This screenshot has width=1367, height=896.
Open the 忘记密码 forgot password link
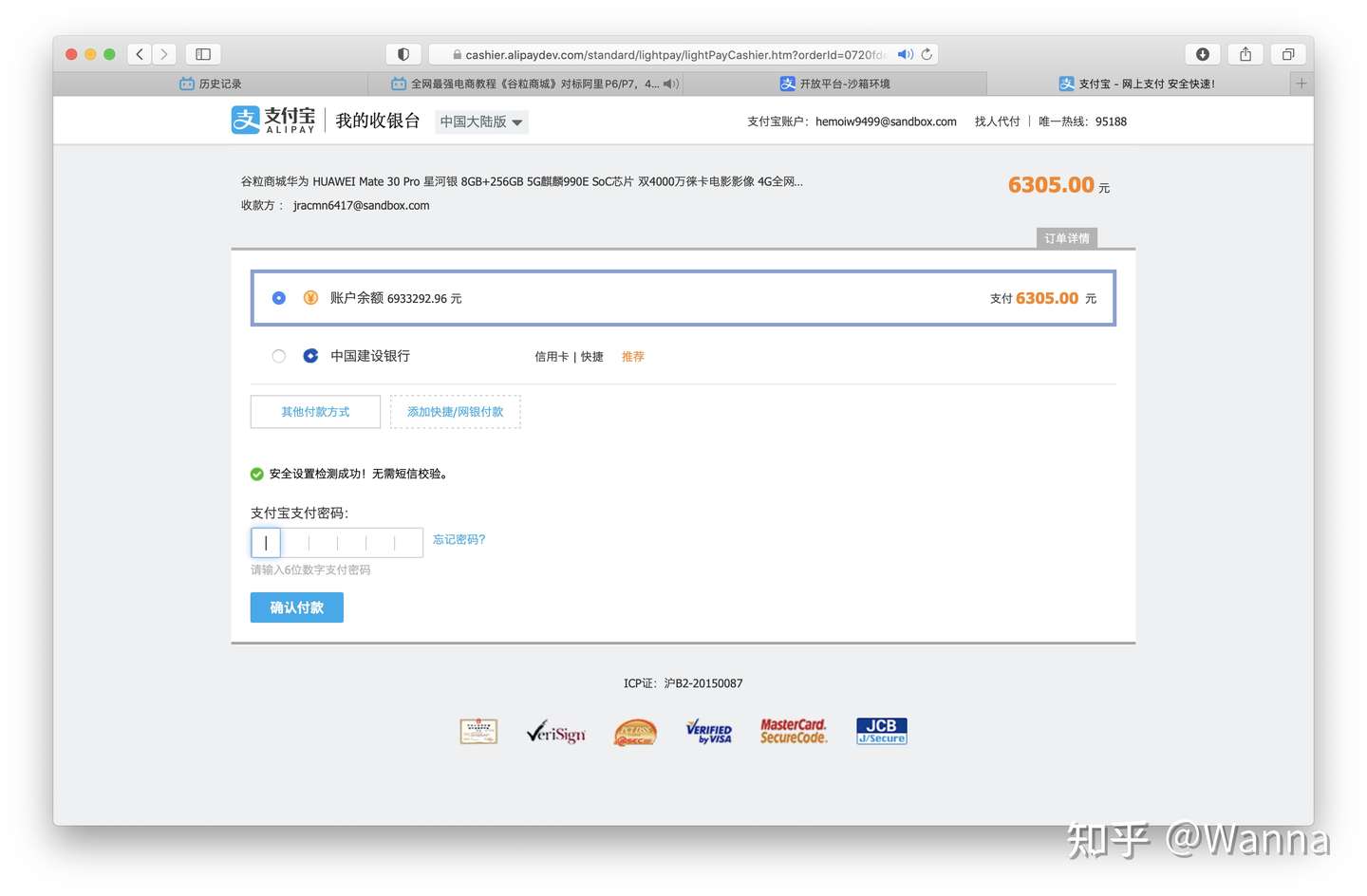459,539
